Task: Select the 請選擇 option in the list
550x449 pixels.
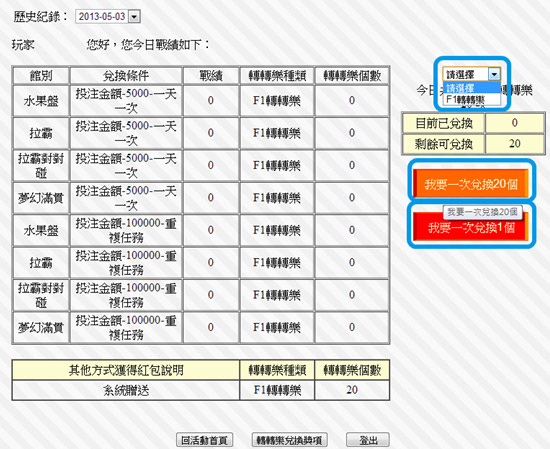Action: 472,88
